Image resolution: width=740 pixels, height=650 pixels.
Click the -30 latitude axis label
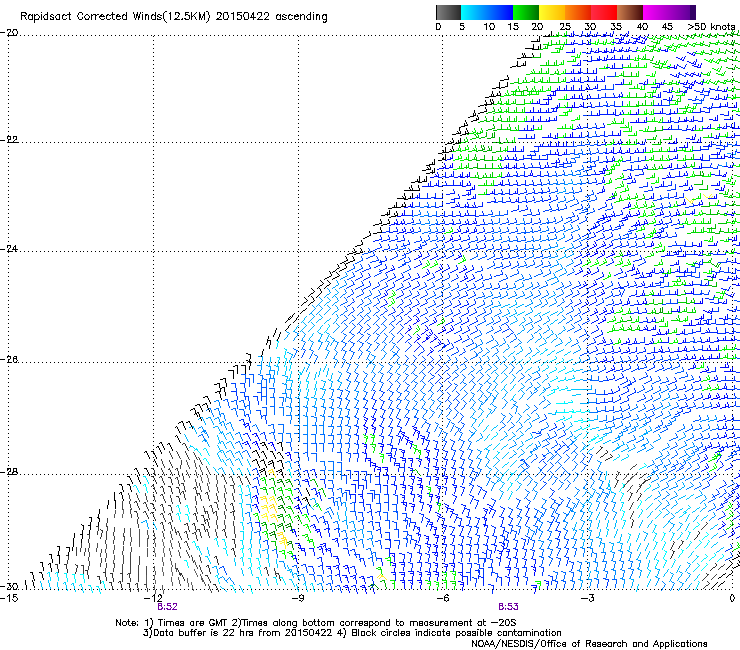pos(9,586)
